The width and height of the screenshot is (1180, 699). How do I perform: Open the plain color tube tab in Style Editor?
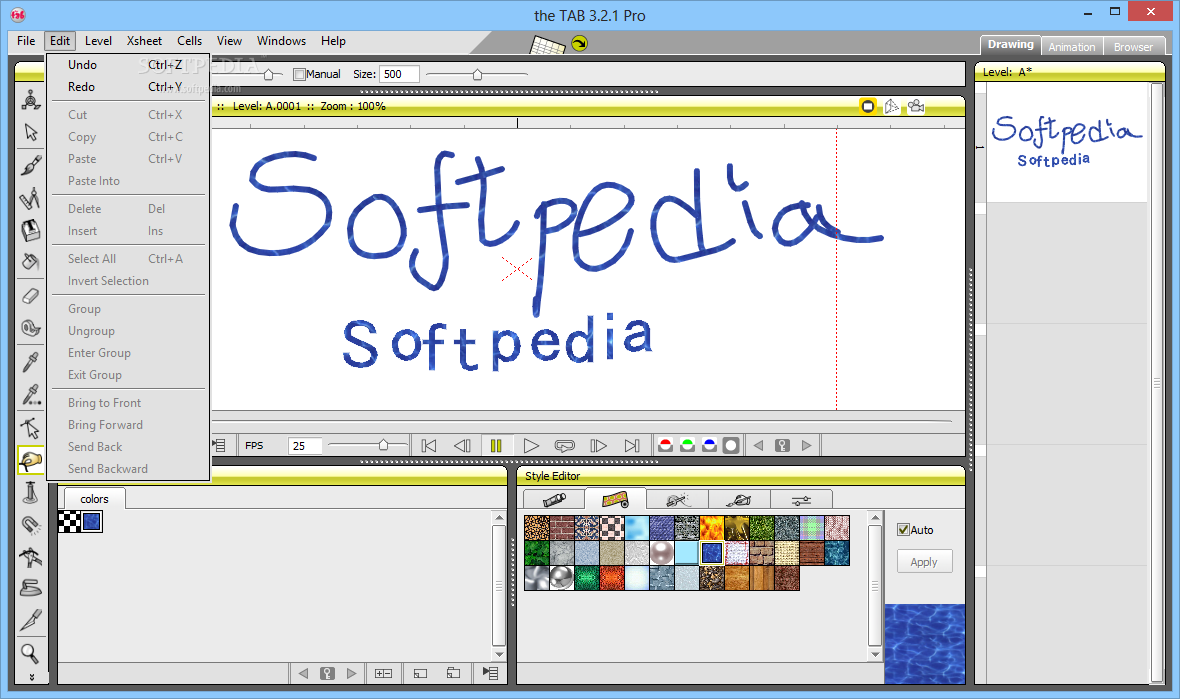pos(553,499)
